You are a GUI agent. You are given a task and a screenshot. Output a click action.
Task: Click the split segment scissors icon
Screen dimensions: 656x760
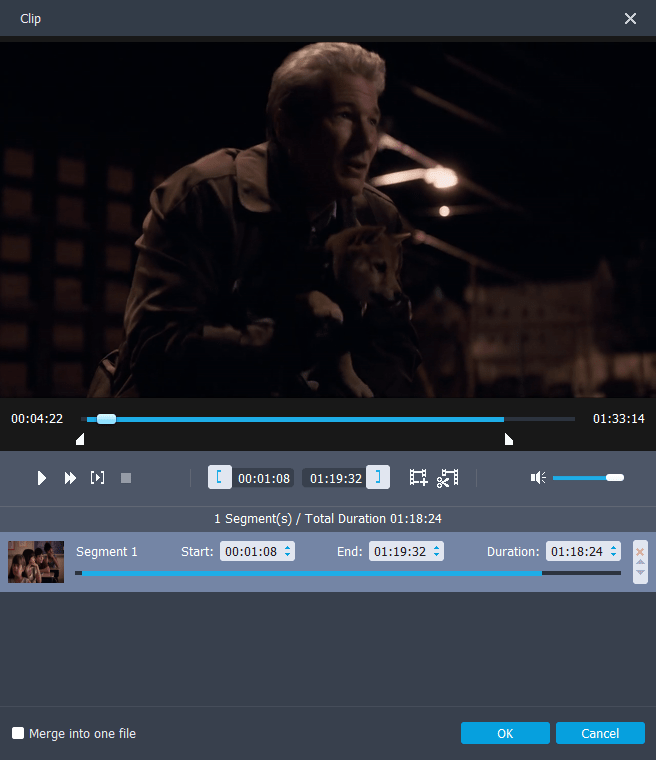click(448, 478)
